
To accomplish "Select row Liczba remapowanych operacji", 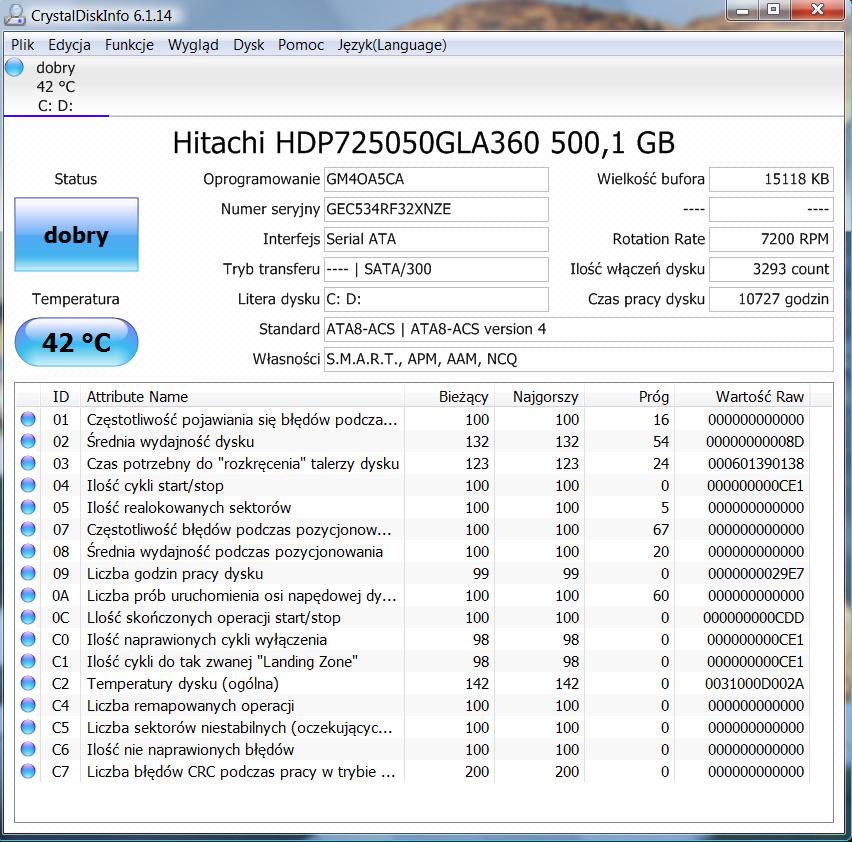I will point(412,706).
